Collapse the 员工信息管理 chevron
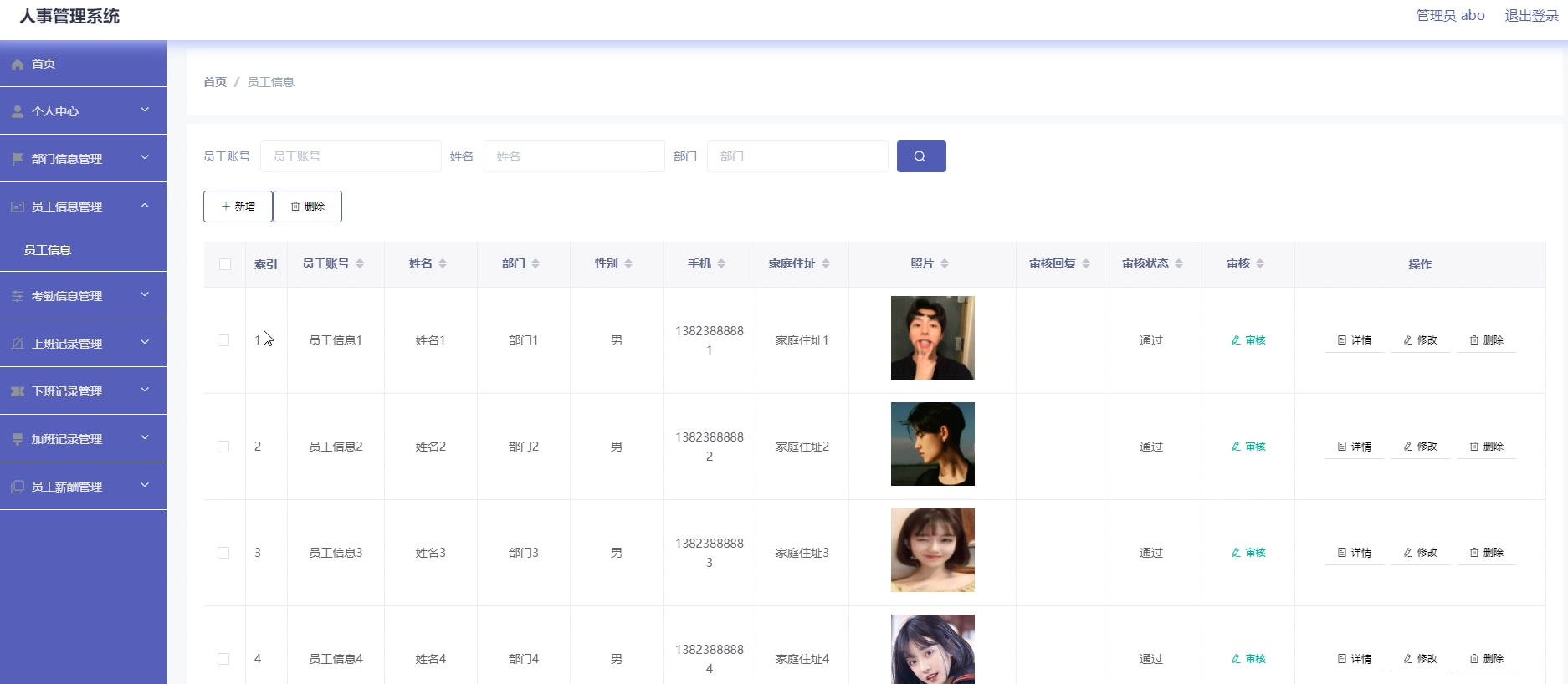The width and height of the screenshot is (1568, 684). 145,205
